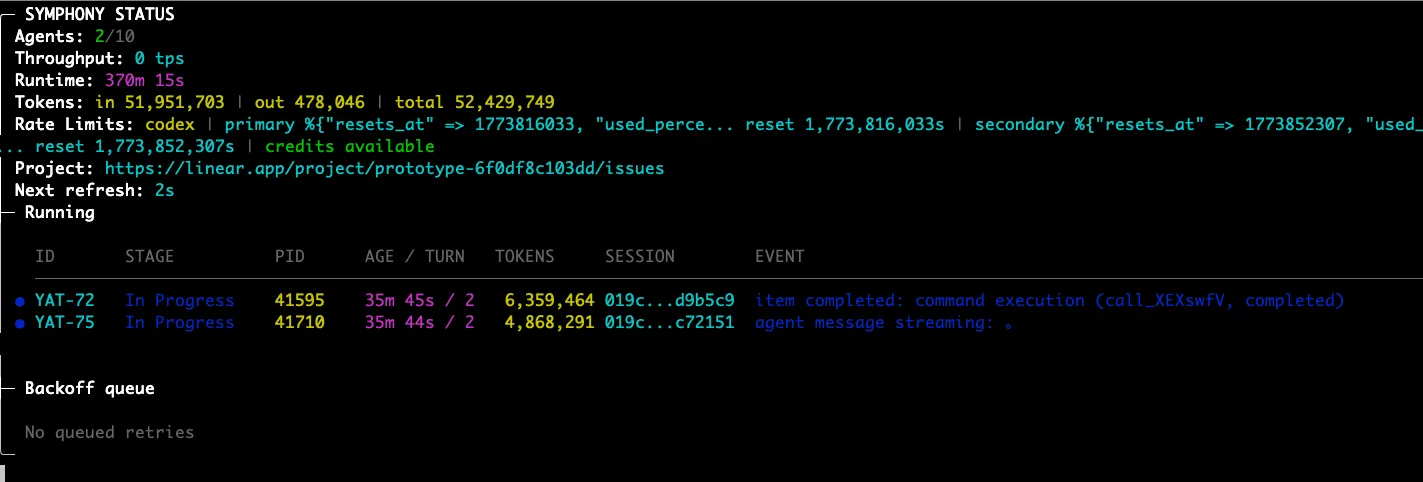The height and width of the screenshot is (482, 1423).
Task: Select session ID ending in c72151
Action: tap(669, 322)
